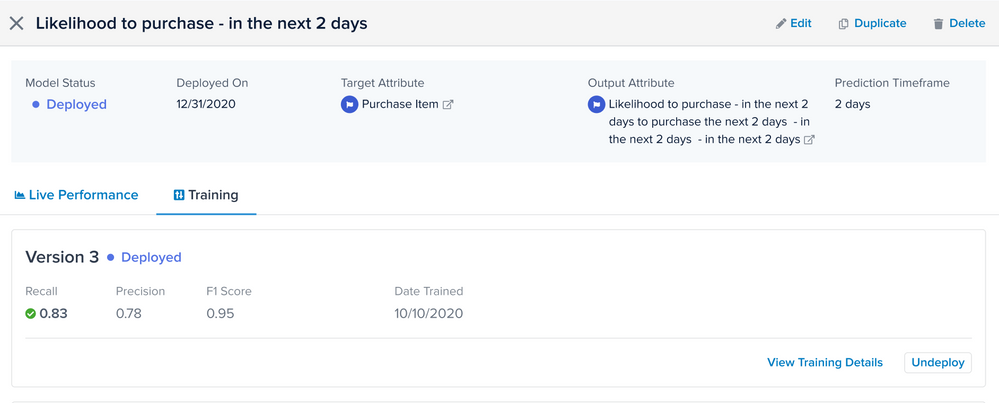Click the Duplicate copy icon

[843, 23]
